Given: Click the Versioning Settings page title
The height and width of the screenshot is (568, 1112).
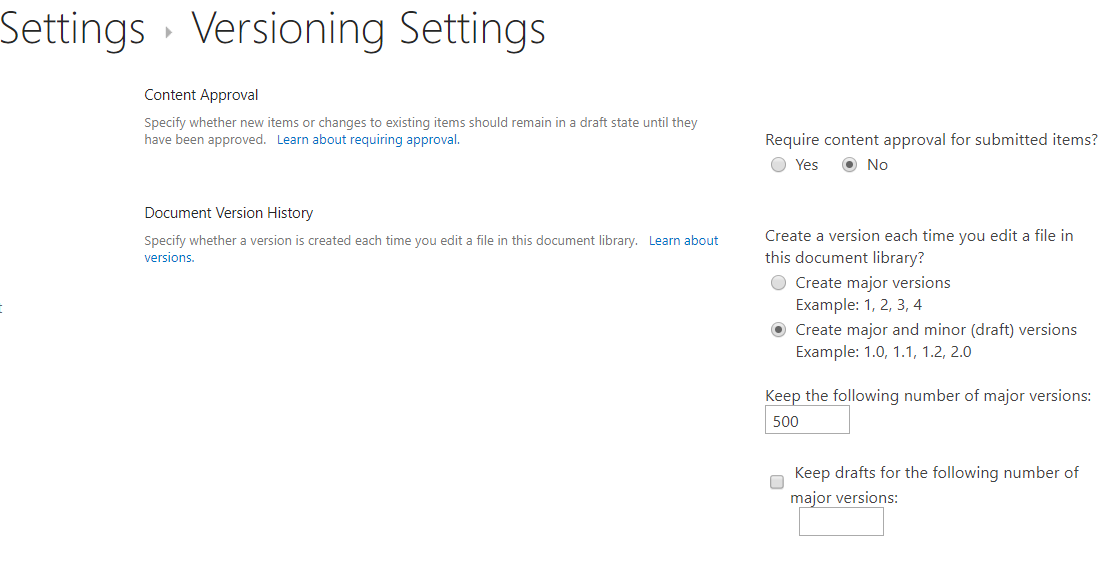Looking at the screenshot, I should [x=368, y=30].
